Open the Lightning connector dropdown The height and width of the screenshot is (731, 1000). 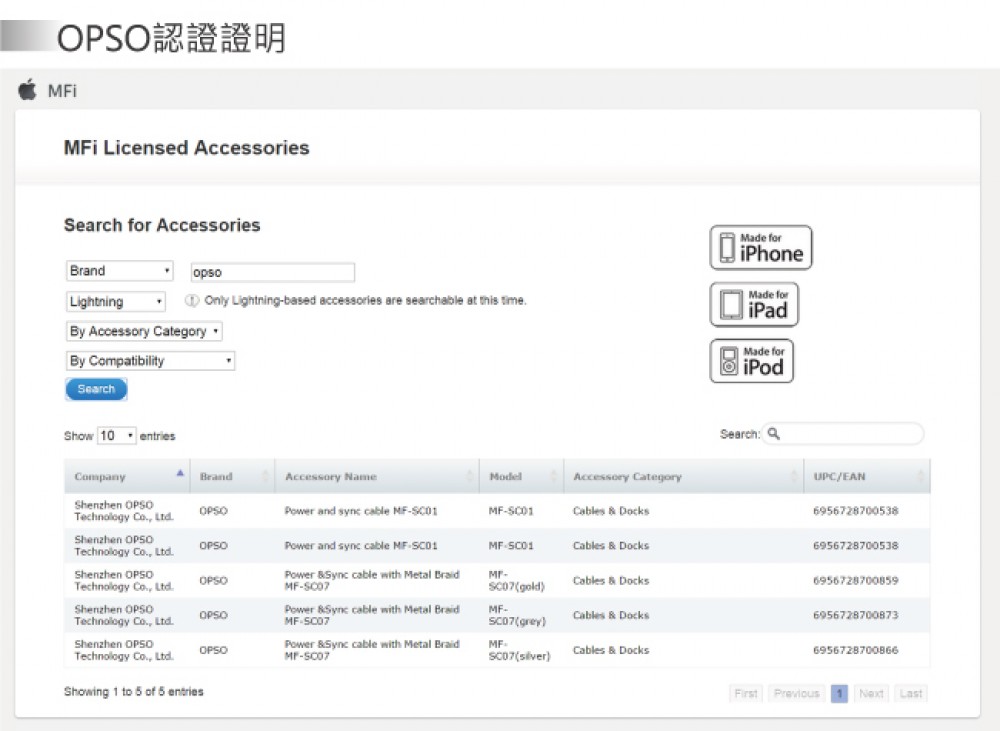tap(115, 301)
